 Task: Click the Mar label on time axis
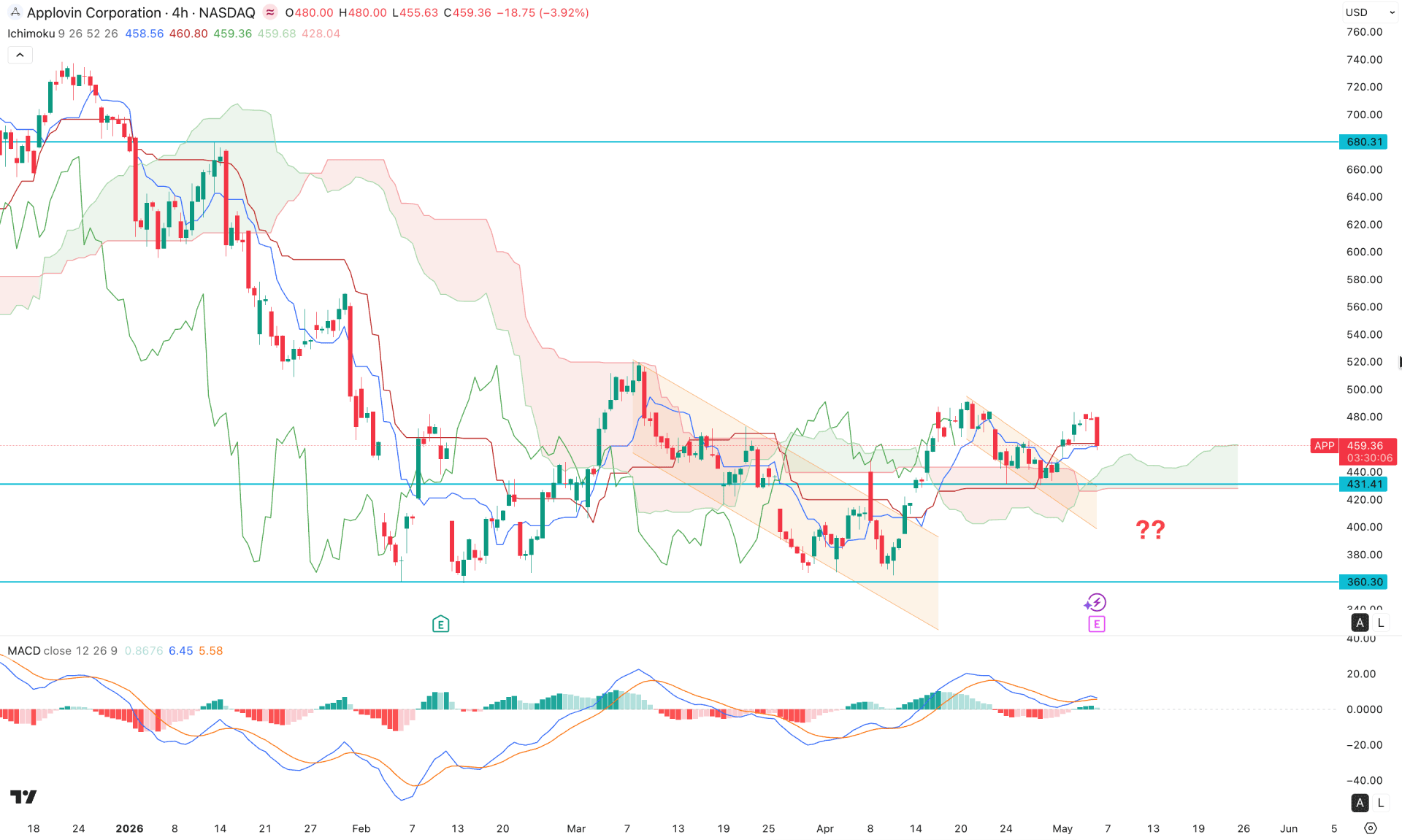click(576, 828)
